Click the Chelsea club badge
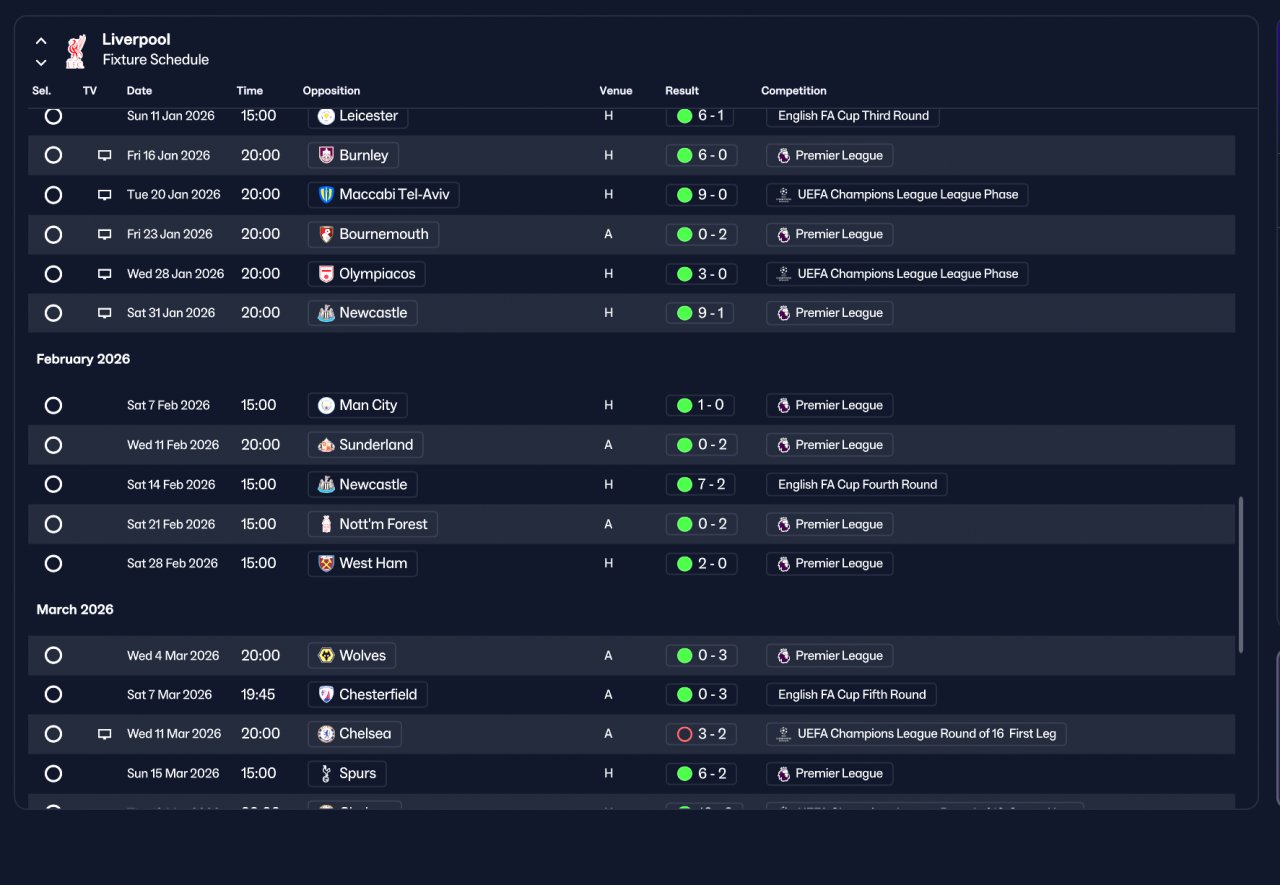 coord(325,734)
